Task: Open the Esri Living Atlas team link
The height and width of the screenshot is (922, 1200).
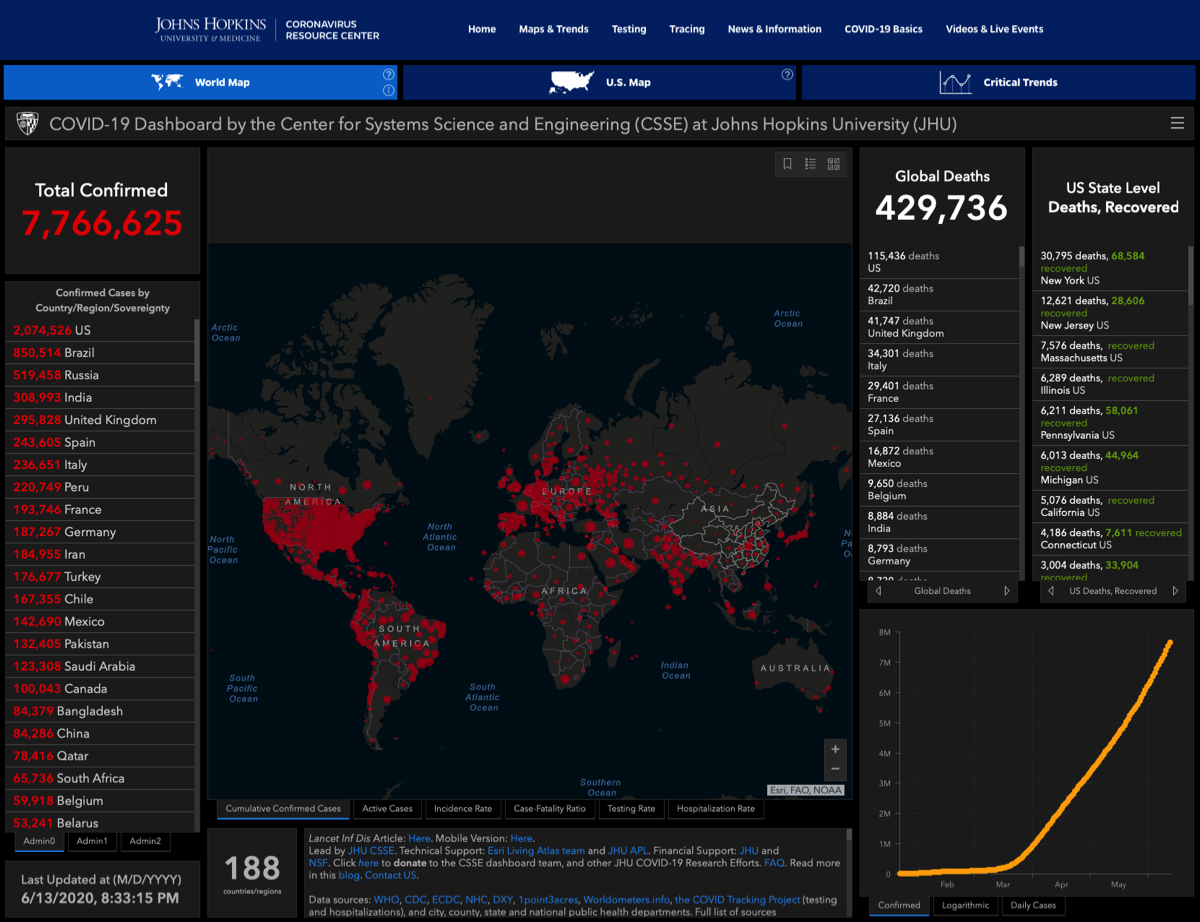Action: click(x=536, y=850)
